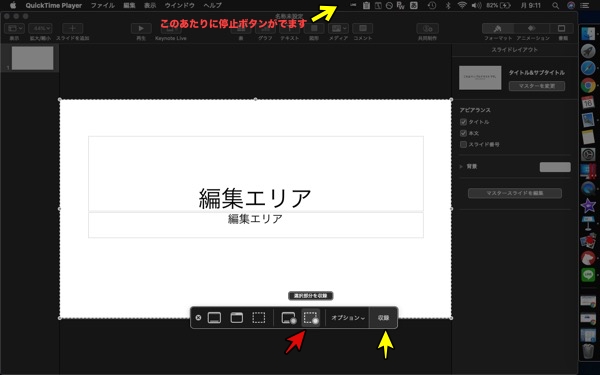Open the Trash in the Dock
The height and width of the screenshot is (375, 600).
point(588,351)
